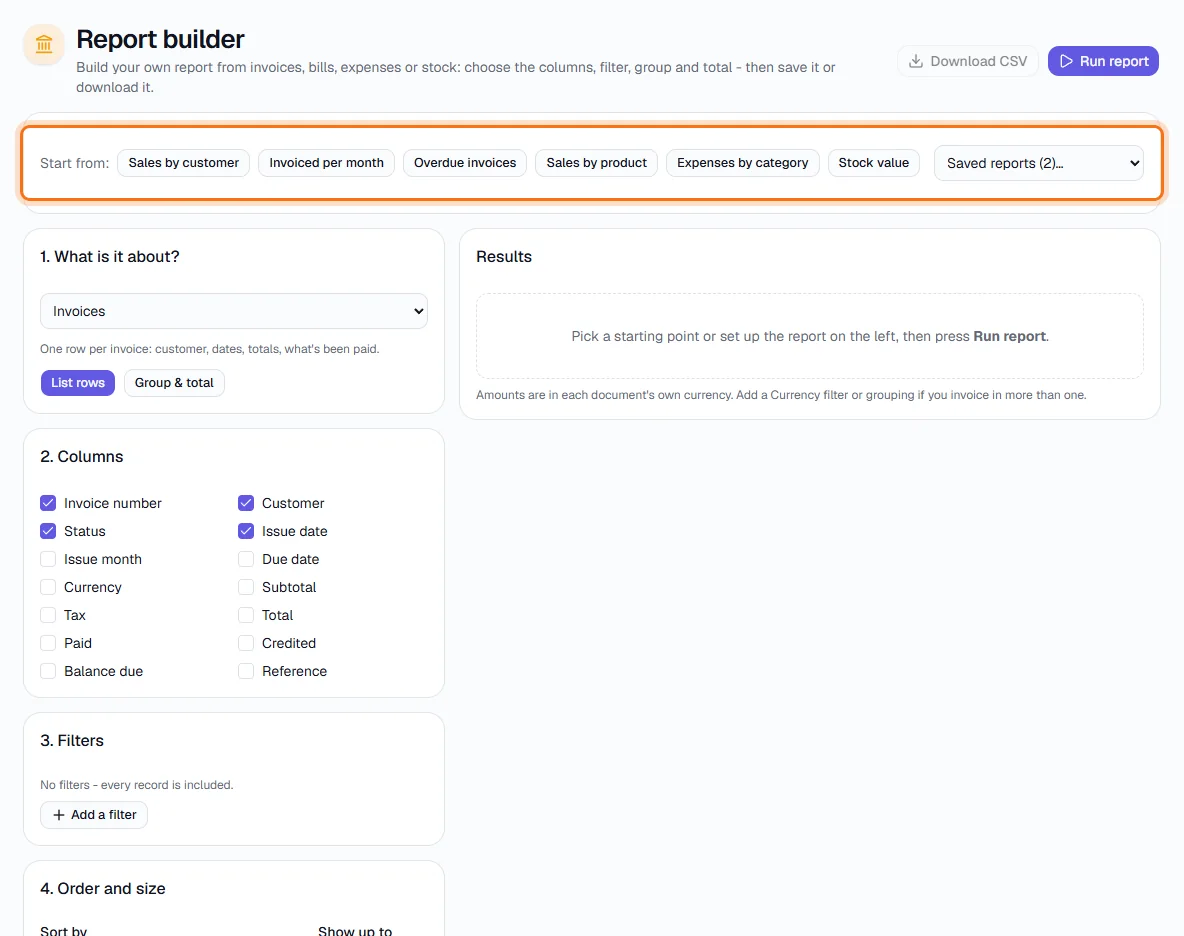
Task: Click the 'Pick a starting point' placeholder message
Action: pos(809,336)
